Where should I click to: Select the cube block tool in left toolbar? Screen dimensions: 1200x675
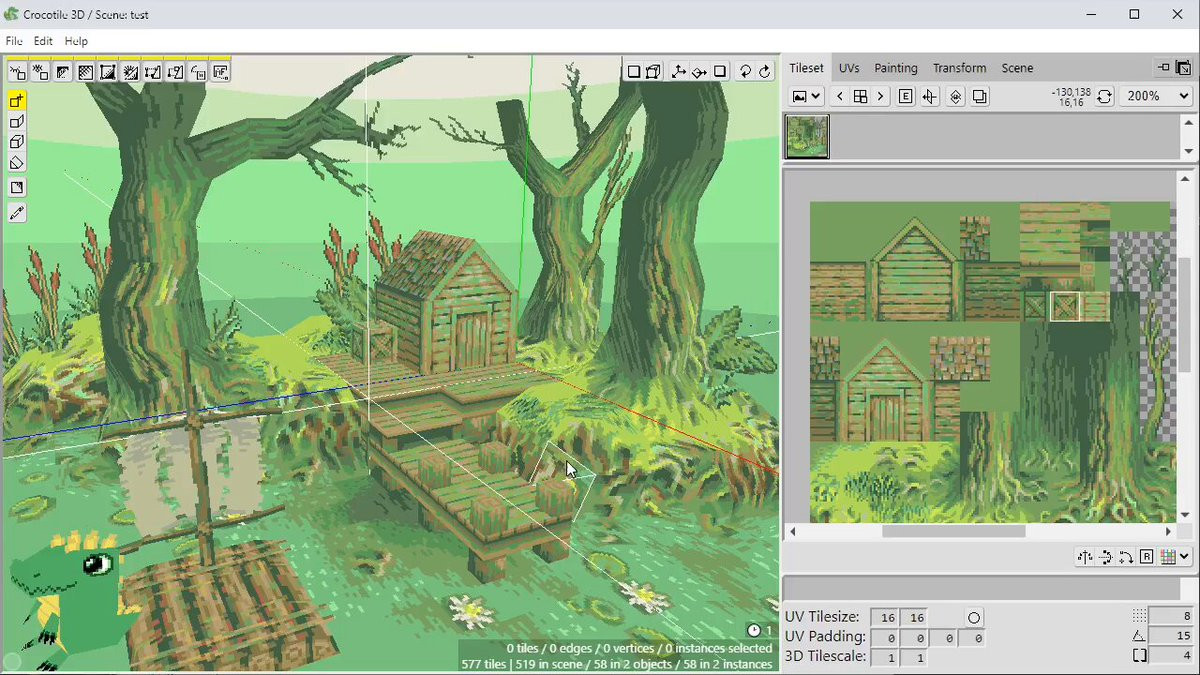click(x=17, y=142)
